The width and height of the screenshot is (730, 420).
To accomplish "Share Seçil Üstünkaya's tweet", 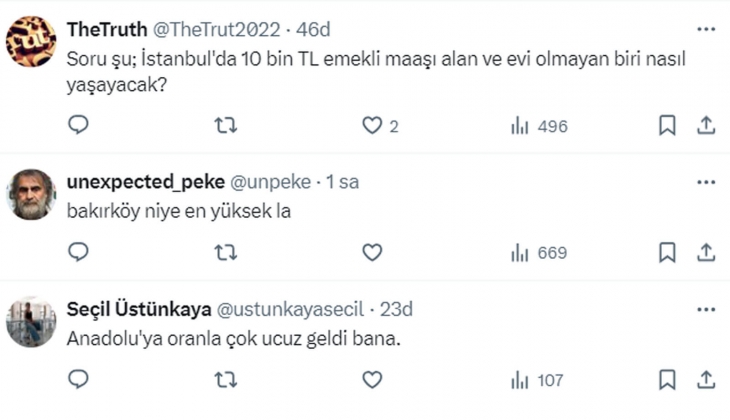I will (x=705, y=380).
